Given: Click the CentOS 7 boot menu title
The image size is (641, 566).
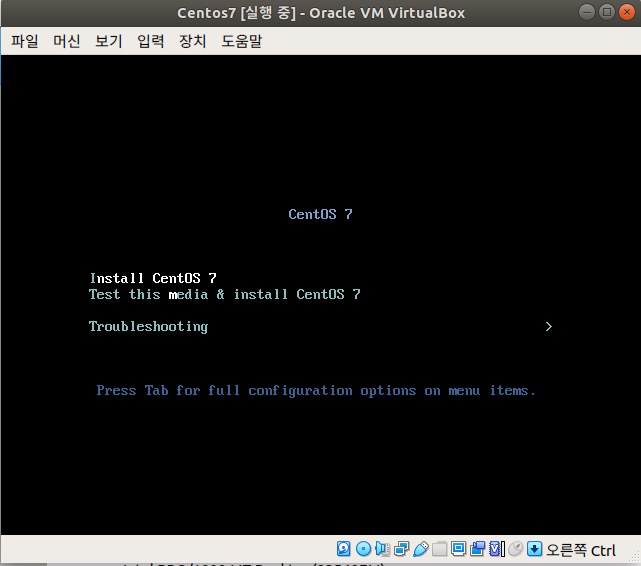Looking at the screenshot, I should click(x=320, y=214).
